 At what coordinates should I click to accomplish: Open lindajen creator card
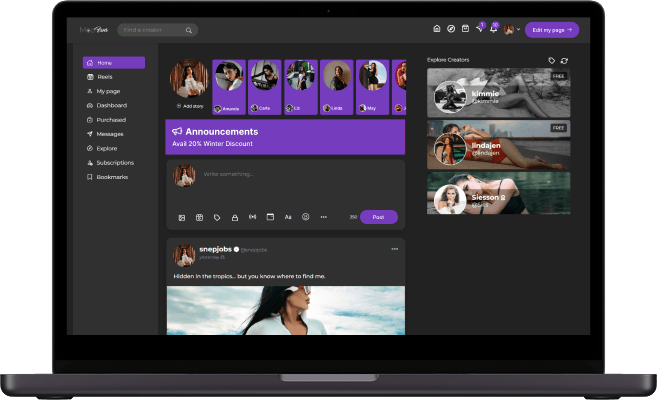pyautogui.click(x=499, y=145)
